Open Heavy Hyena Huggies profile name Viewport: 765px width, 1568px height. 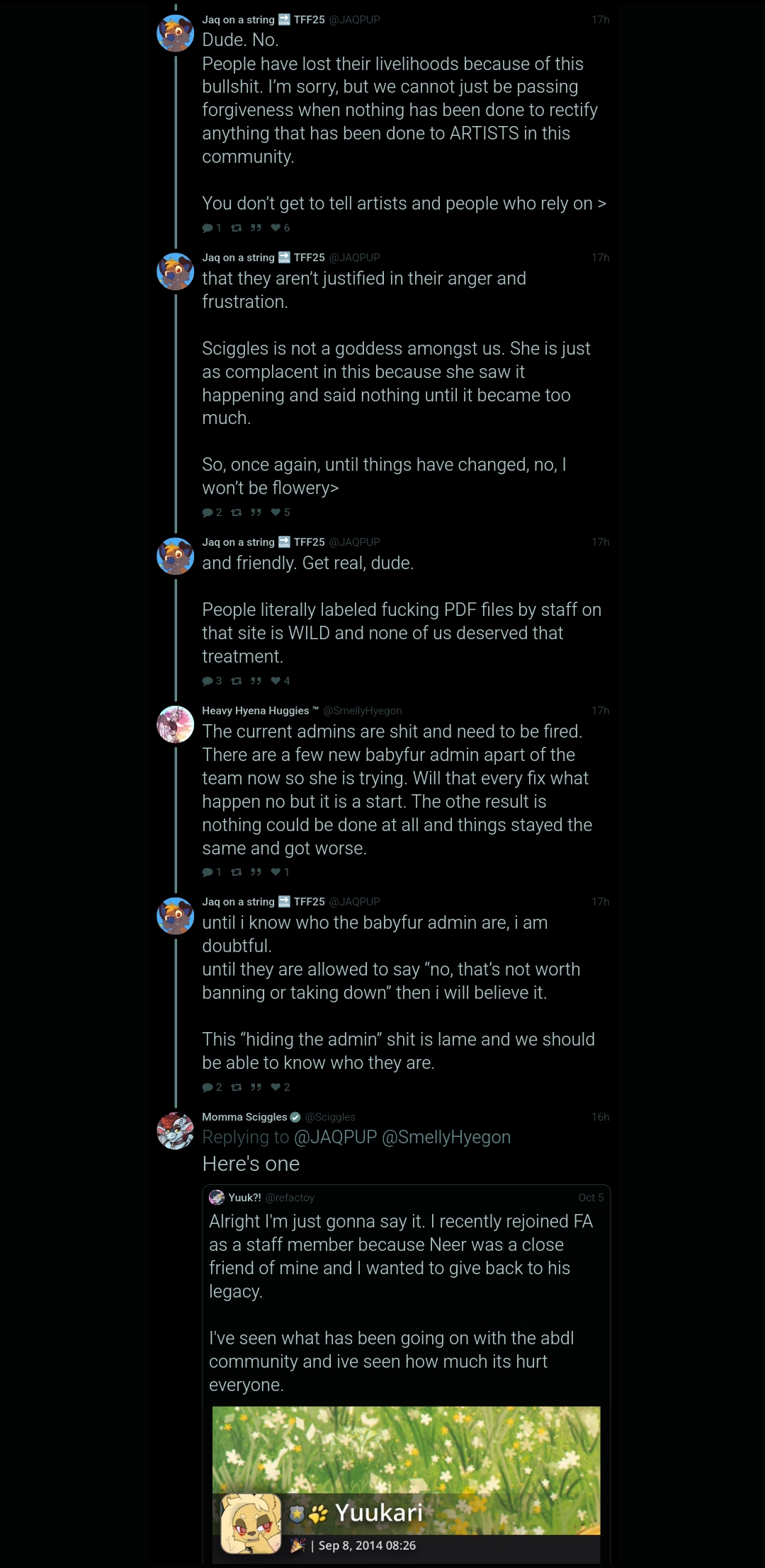click(256, 711)
